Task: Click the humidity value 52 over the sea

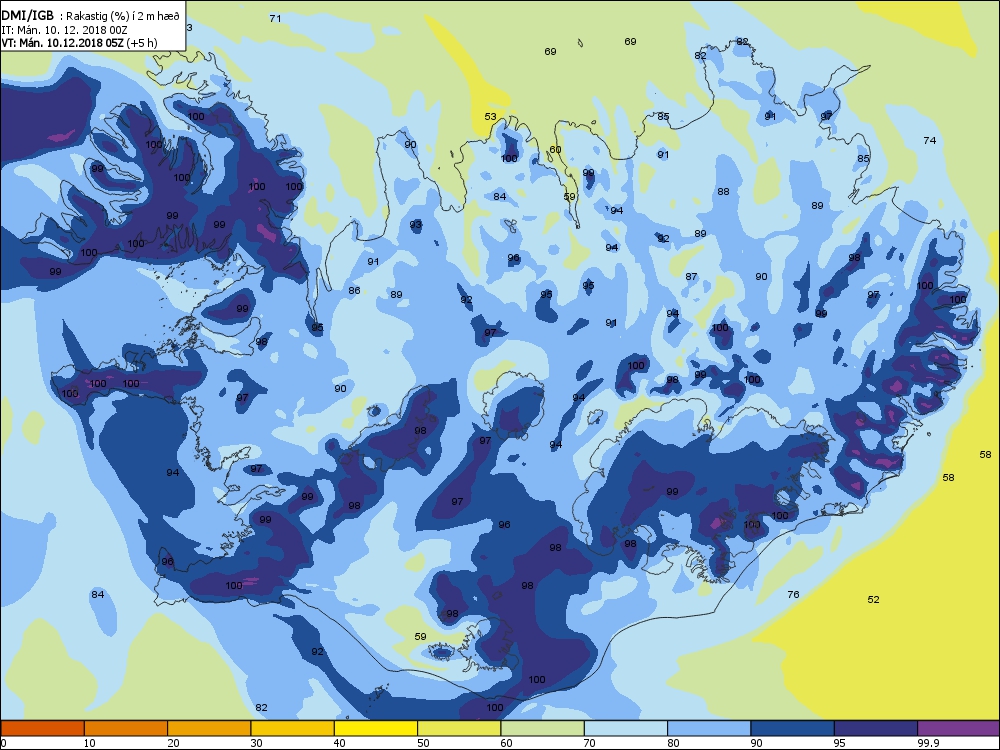Action: [873, 599]
